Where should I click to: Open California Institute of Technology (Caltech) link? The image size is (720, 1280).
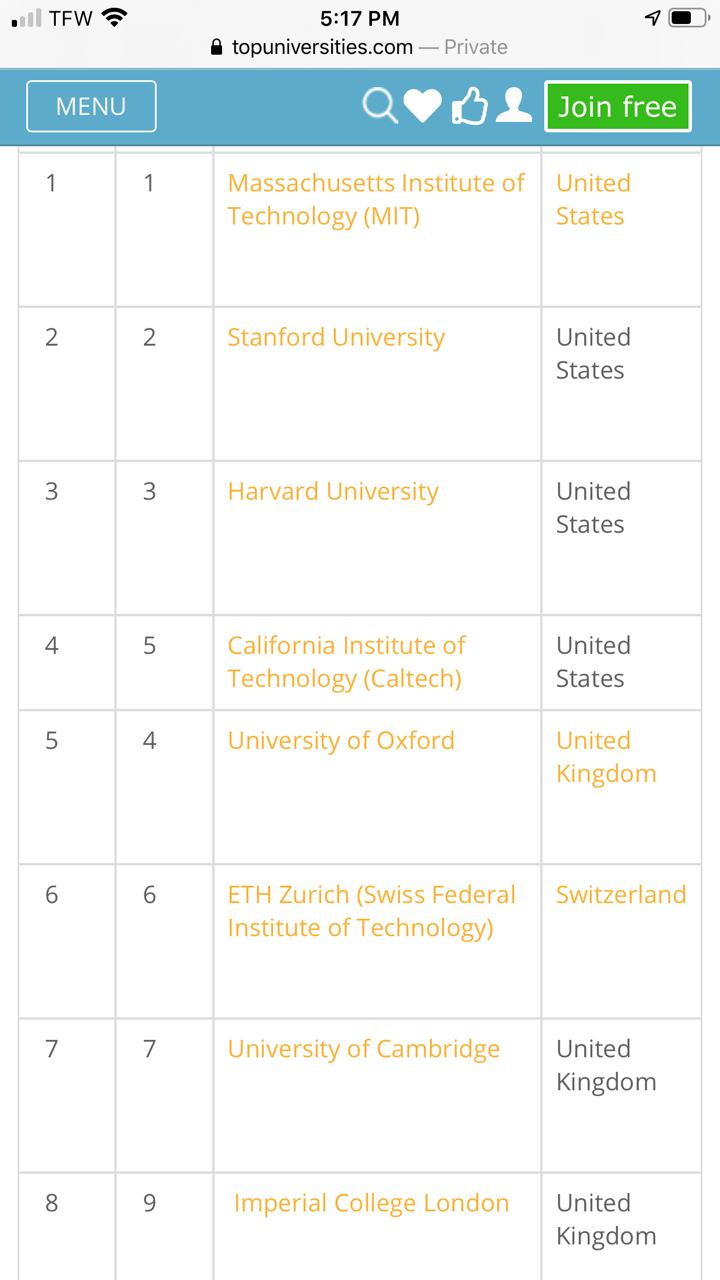click(347, 661)
